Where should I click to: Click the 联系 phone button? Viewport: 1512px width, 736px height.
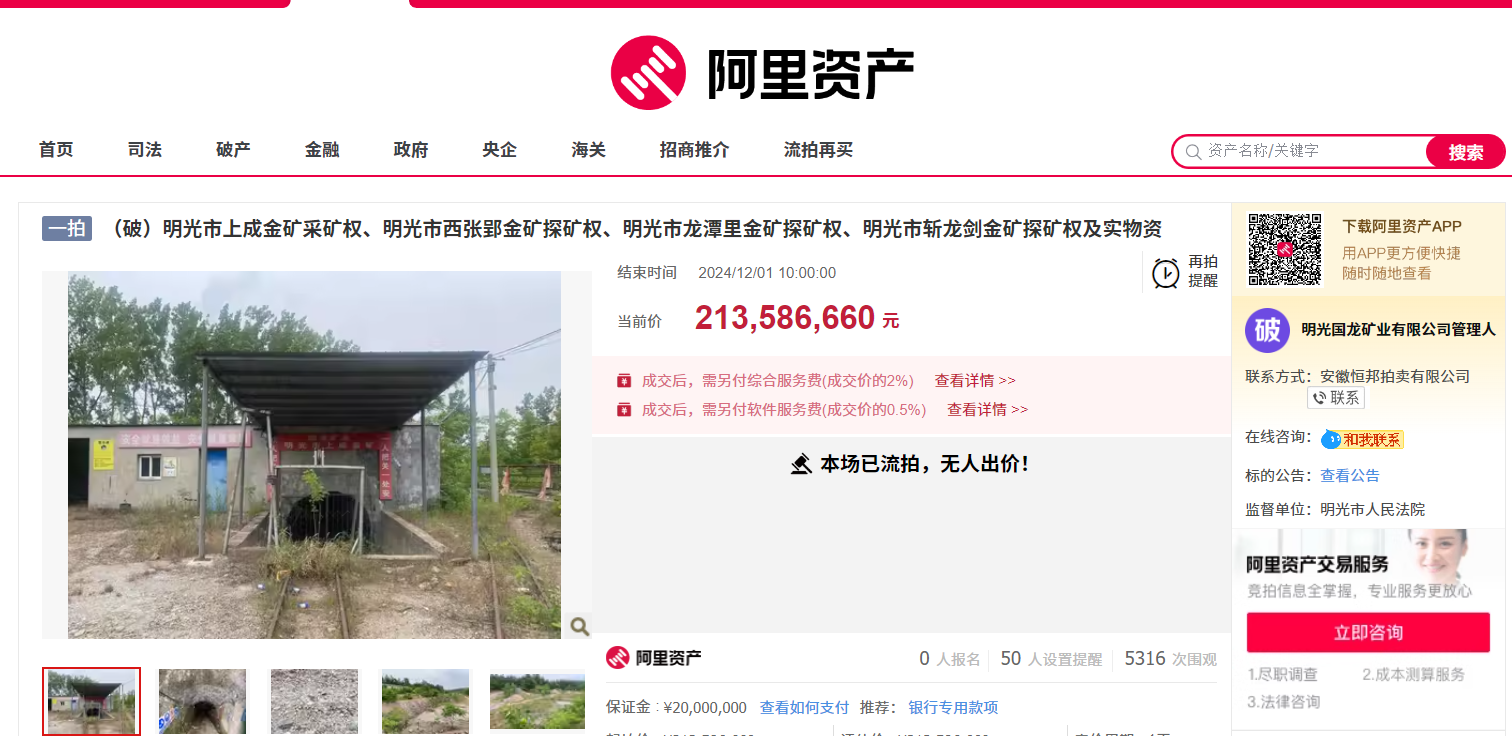click(x=1336, y=398)
